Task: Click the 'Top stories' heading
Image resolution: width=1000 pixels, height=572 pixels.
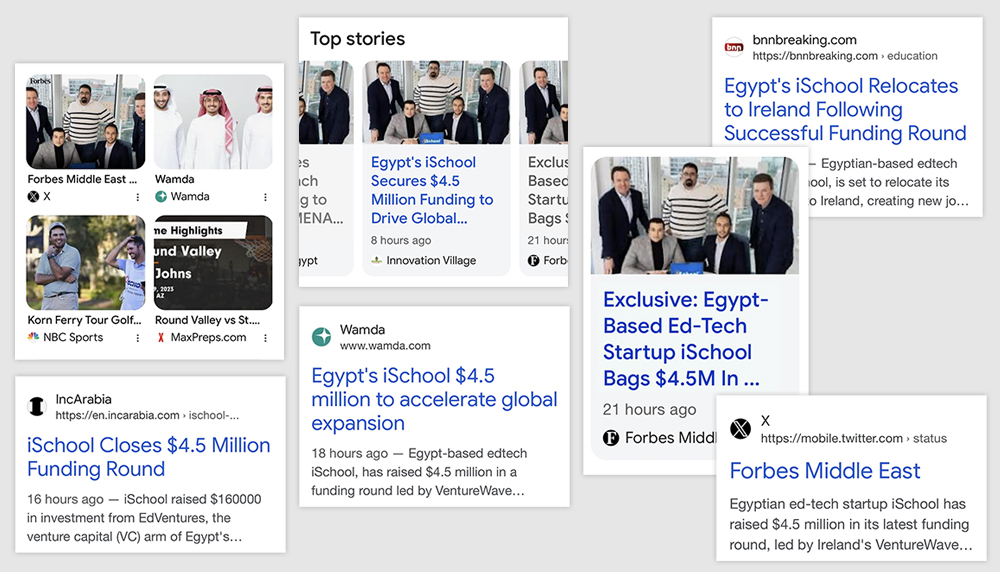Action: coord(357,39)
